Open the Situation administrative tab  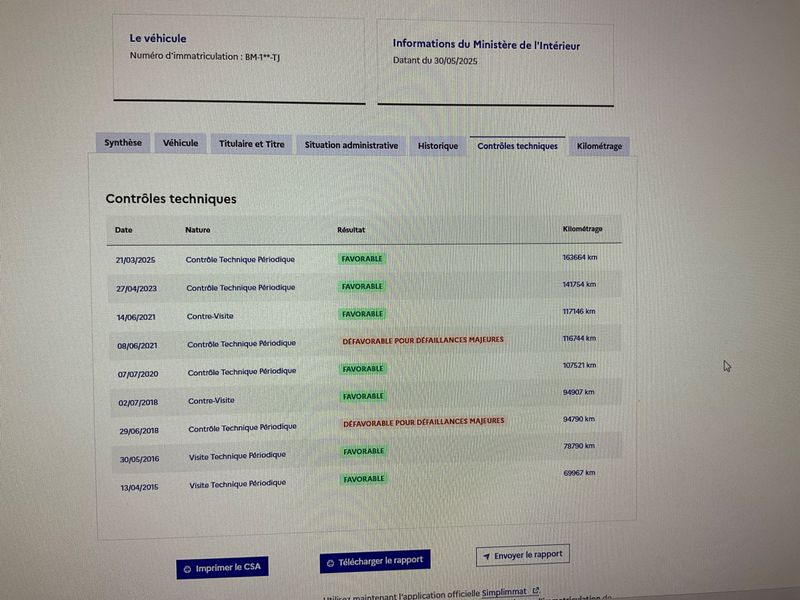[351, 145]
